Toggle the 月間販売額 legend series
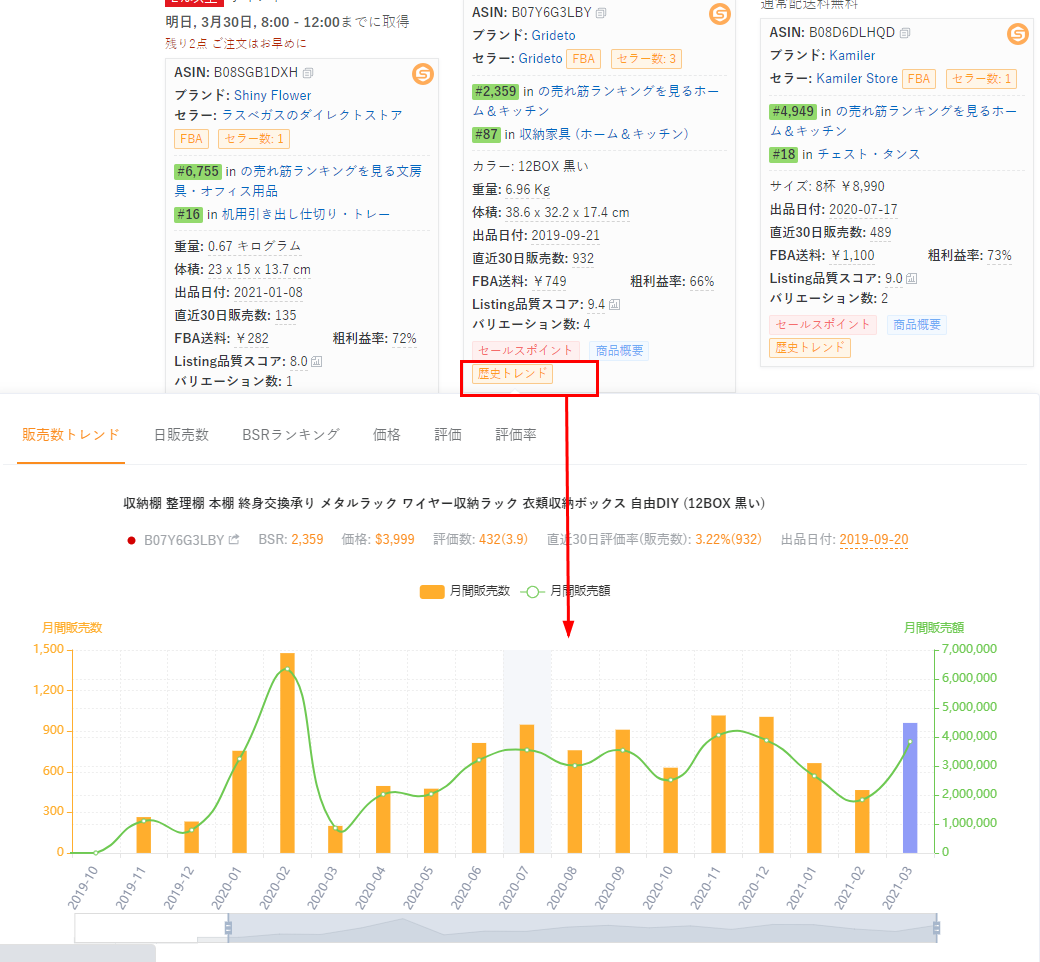Image resolution: width=1040 pixels, height=962 pixels. point(566,591)
